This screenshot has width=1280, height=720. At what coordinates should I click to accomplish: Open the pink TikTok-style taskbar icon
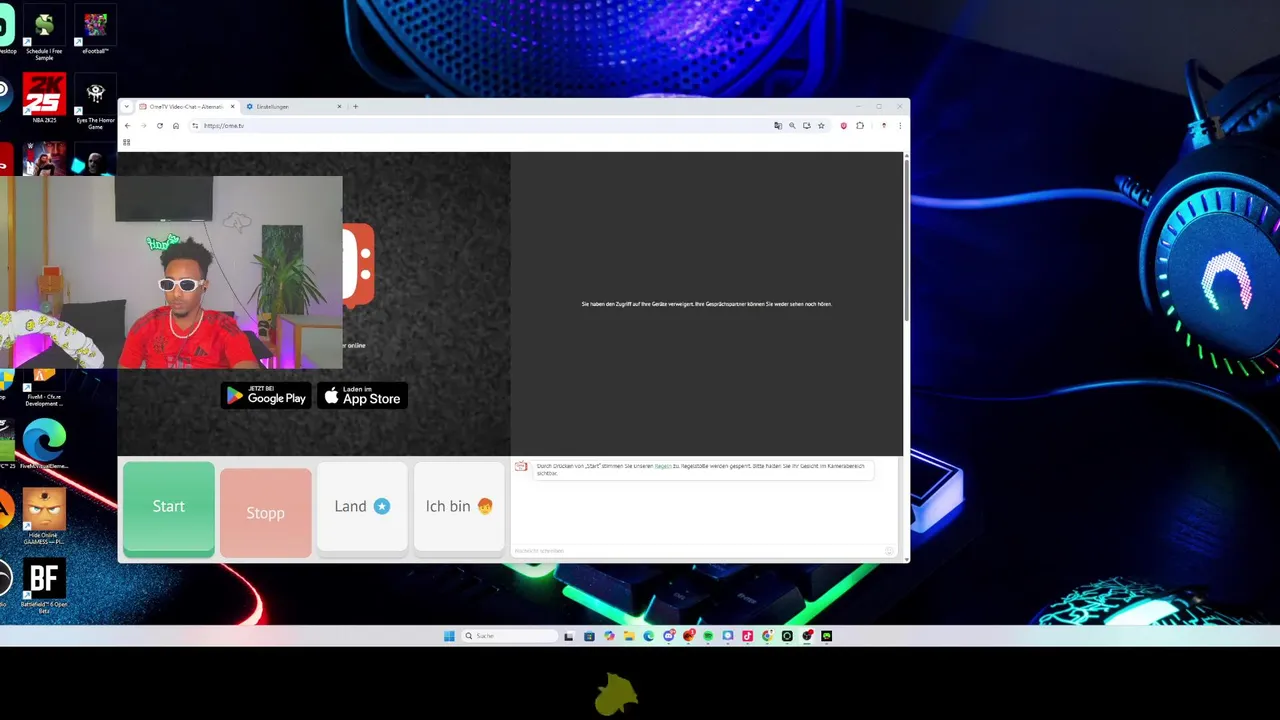pyautogui.click(x=747, y=636)
